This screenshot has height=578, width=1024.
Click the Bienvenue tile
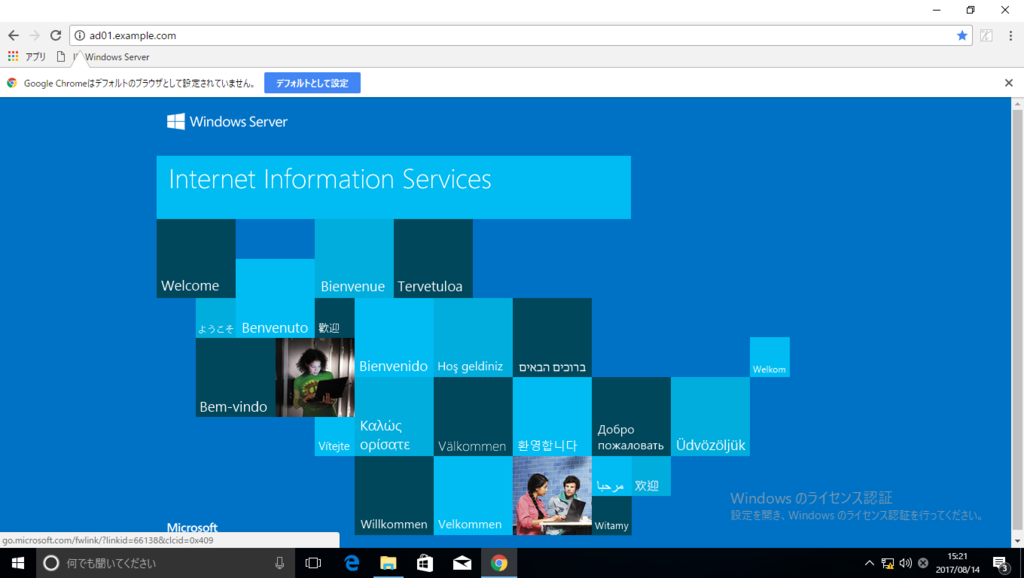click(354, 259)
